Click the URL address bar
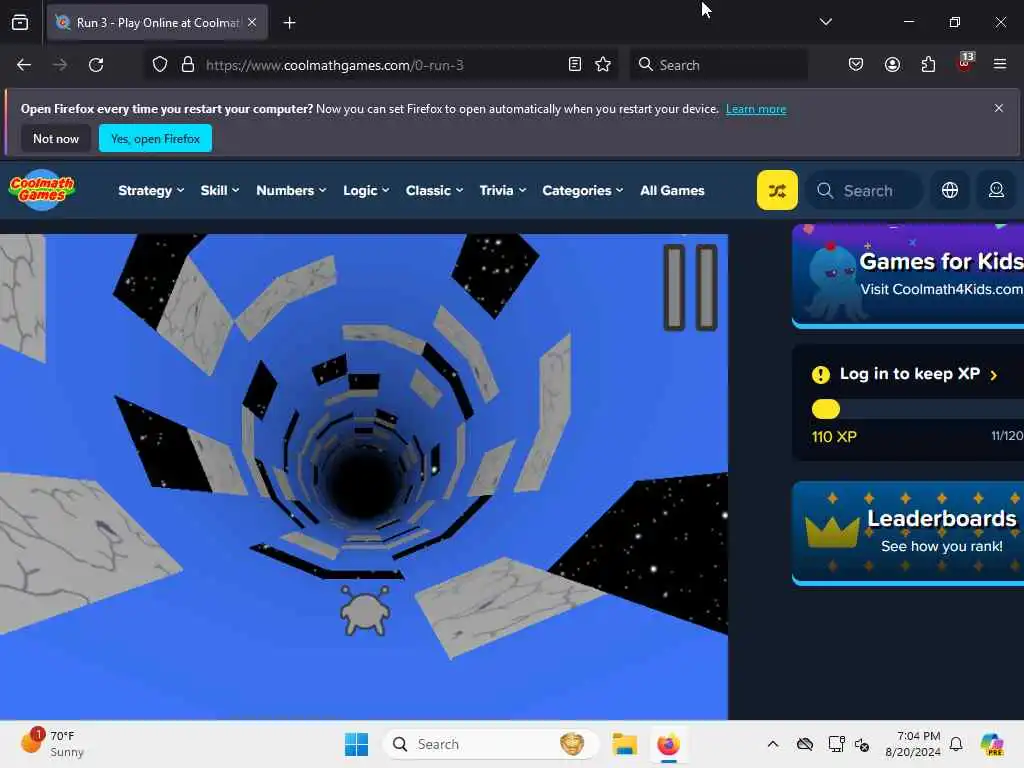Screen dimensions: 1024x768 coord(382,65)
